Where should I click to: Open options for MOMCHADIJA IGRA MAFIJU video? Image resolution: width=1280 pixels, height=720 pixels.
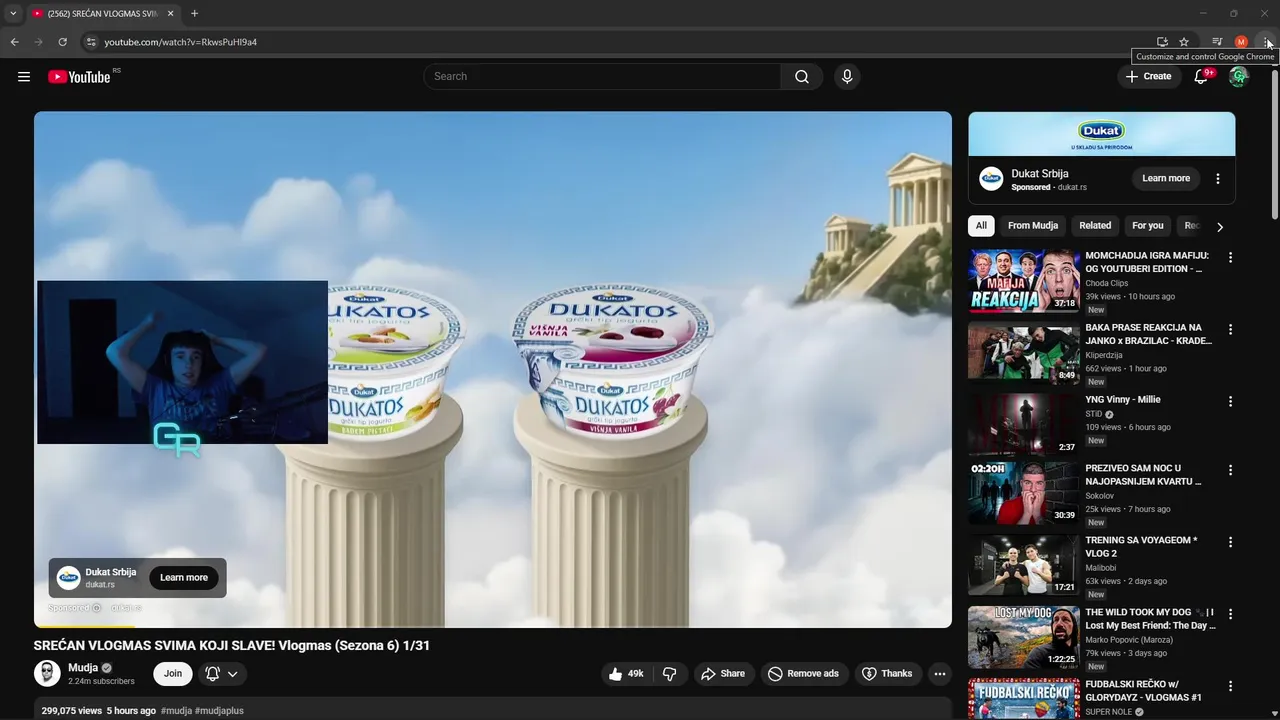click(x=1231, y=258)
